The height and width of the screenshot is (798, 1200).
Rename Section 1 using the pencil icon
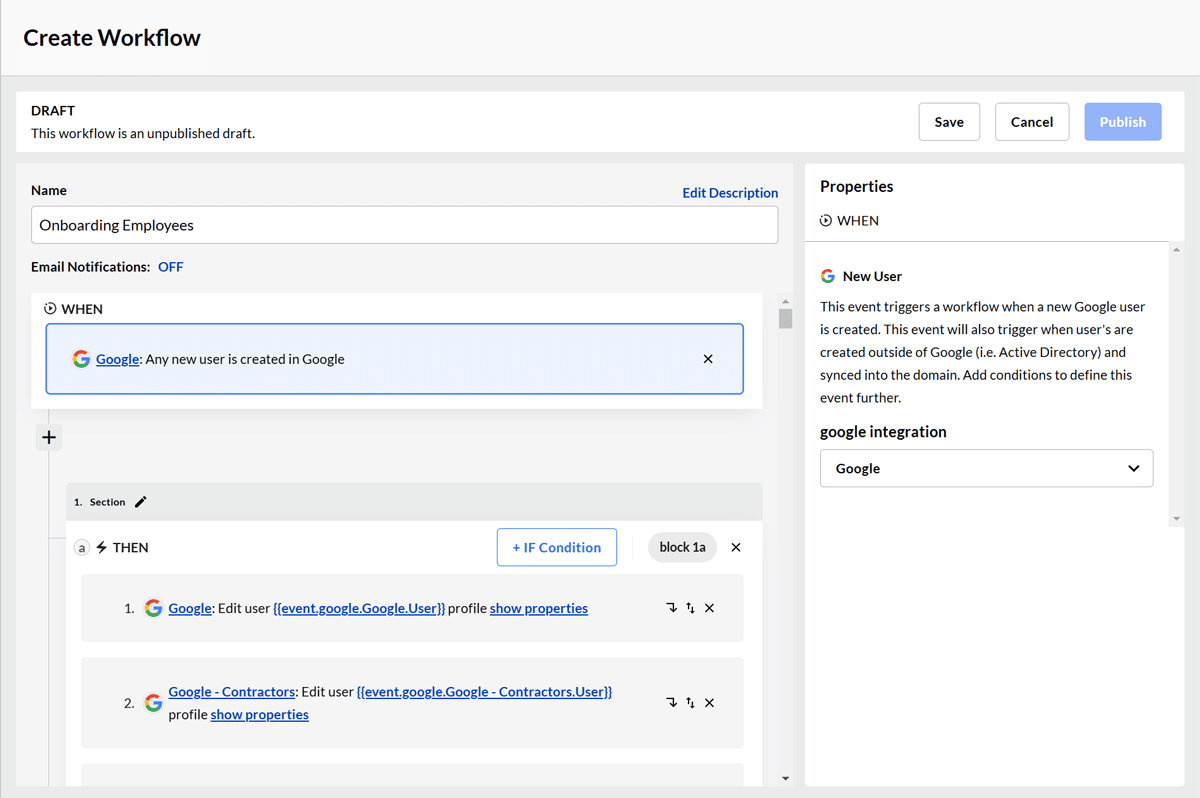[x=141, y=501]
